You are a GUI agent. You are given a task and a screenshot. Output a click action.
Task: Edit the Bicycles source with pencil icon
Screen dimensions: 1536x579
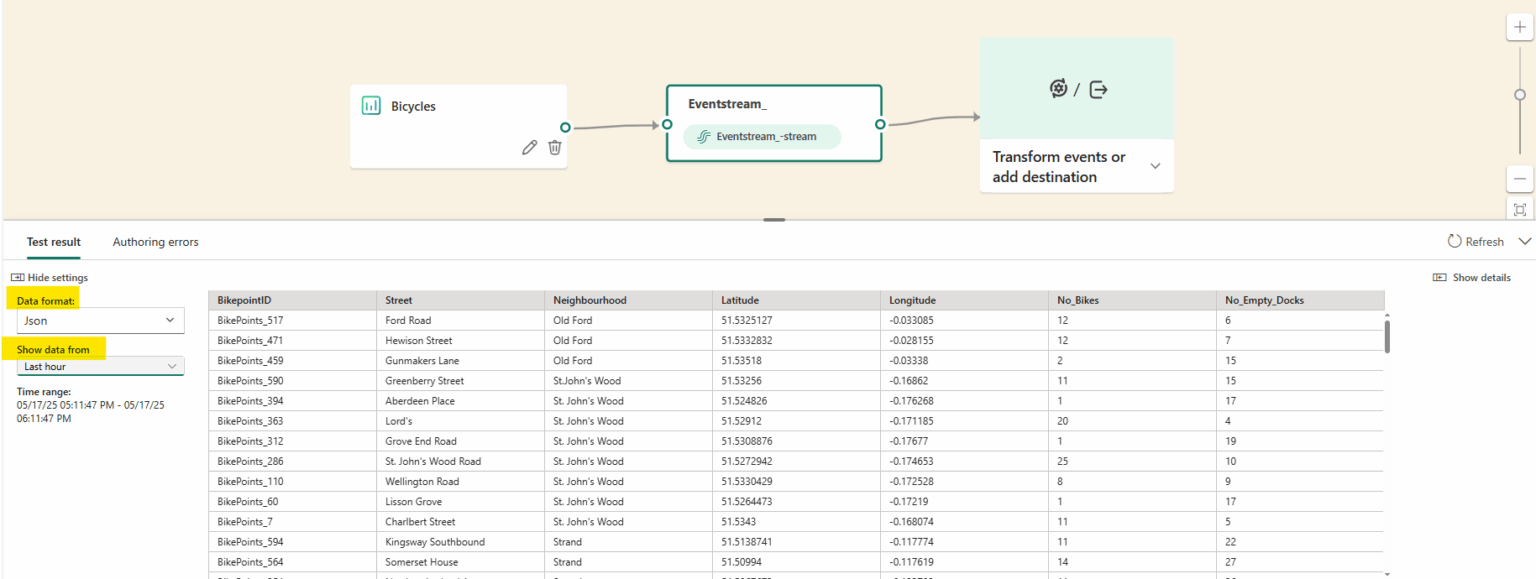pos(530,147)
